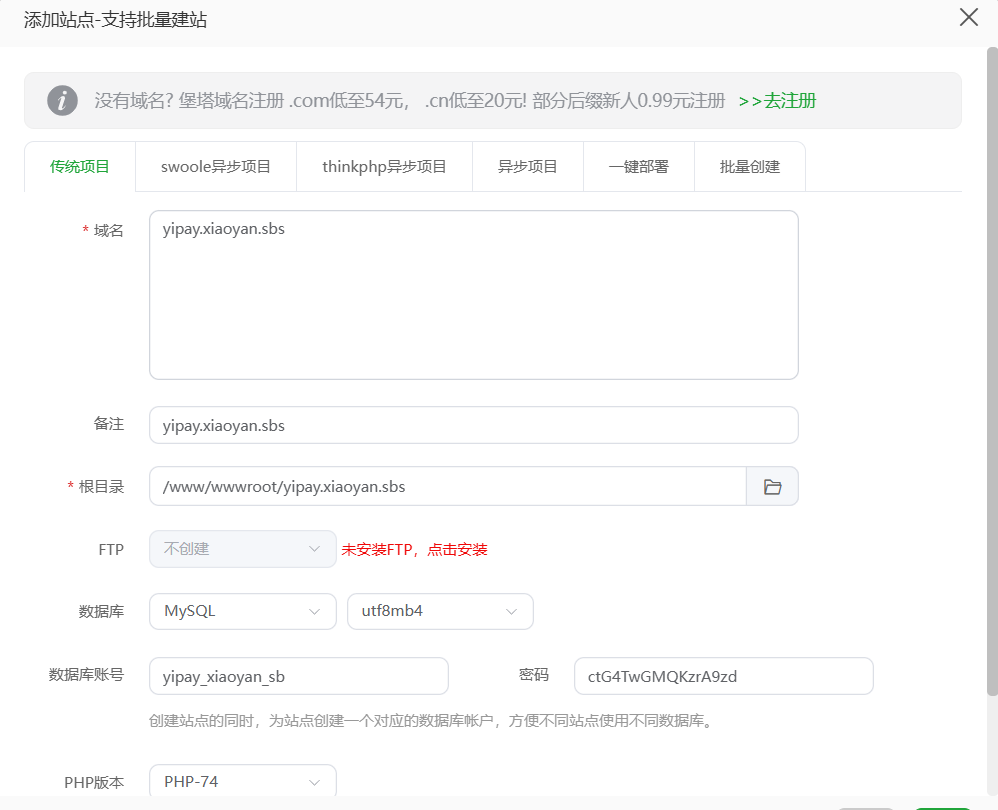
Task: Click the >>去注册 domain registration link
Action: pos(777,101)
